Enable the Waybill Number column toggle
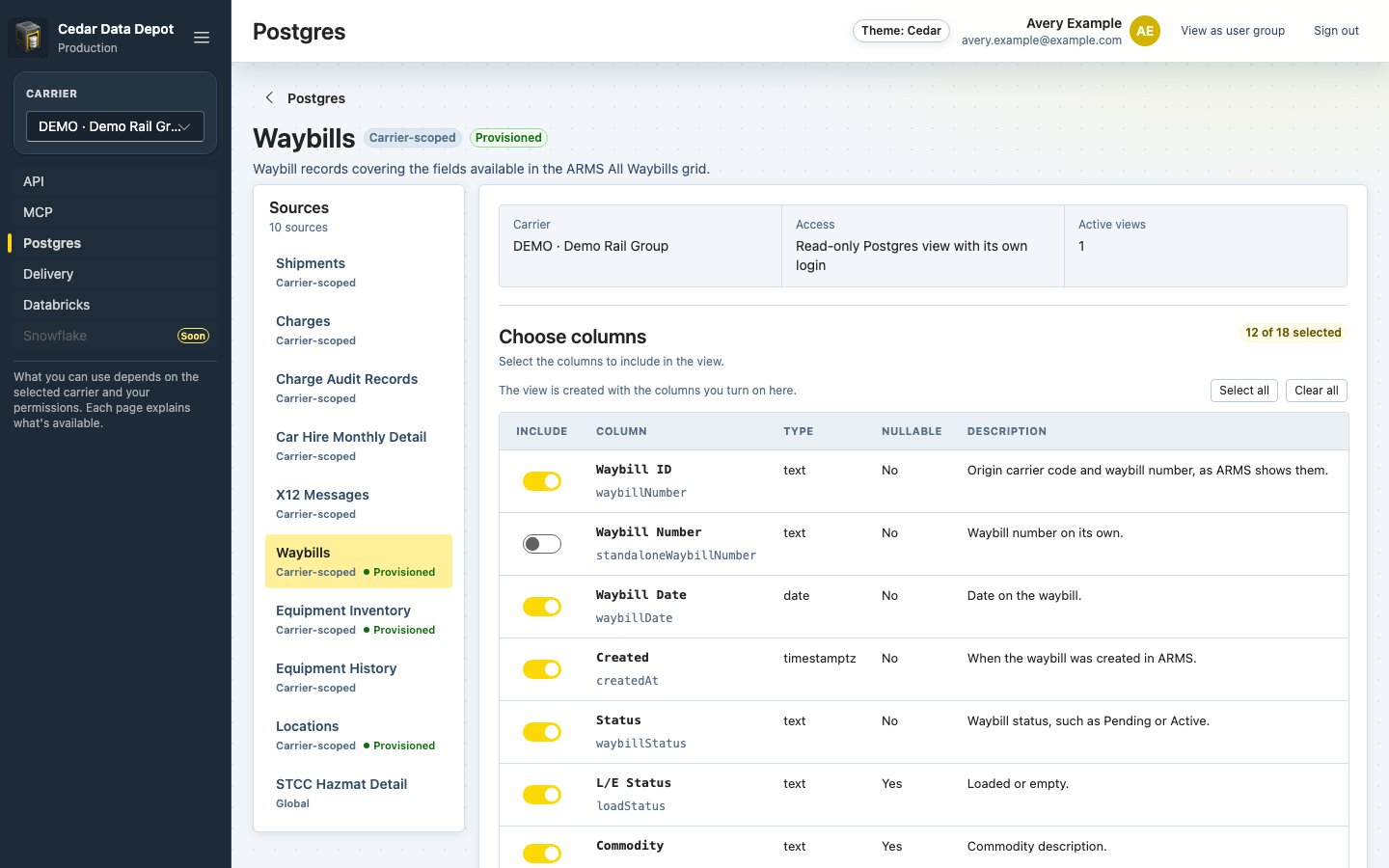The height and width of the screenshot is (868, 1389). pyautogui.click(x=542, y=544)
